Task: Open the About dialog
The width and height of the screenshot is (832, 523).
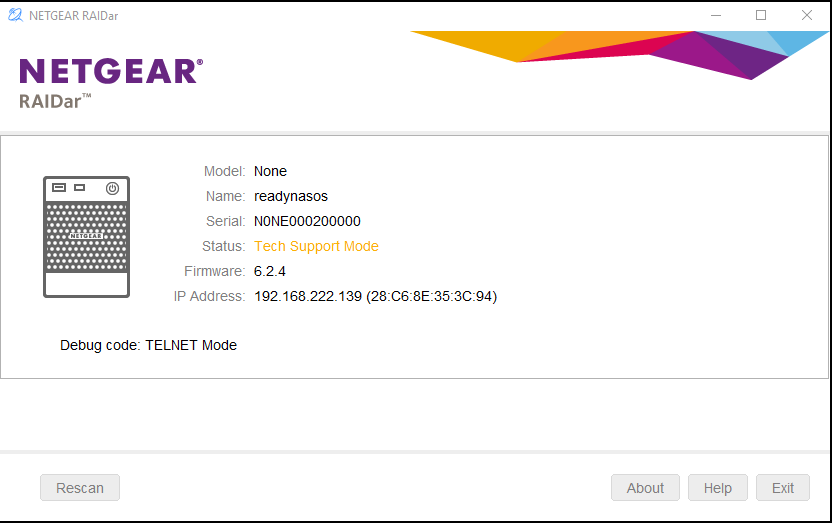Action: point(645,487)
